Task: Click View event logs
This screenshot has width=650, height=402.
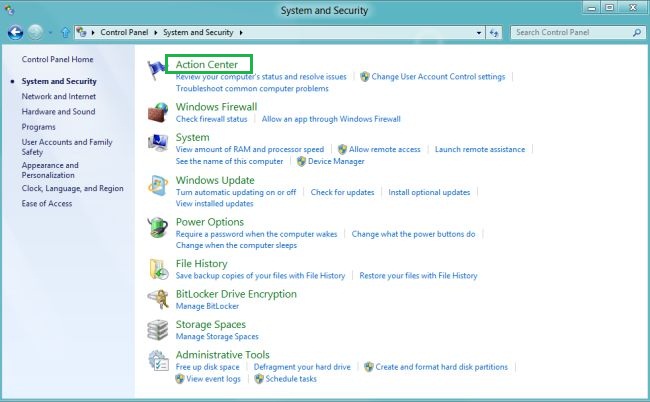Action: click(213, 379)
